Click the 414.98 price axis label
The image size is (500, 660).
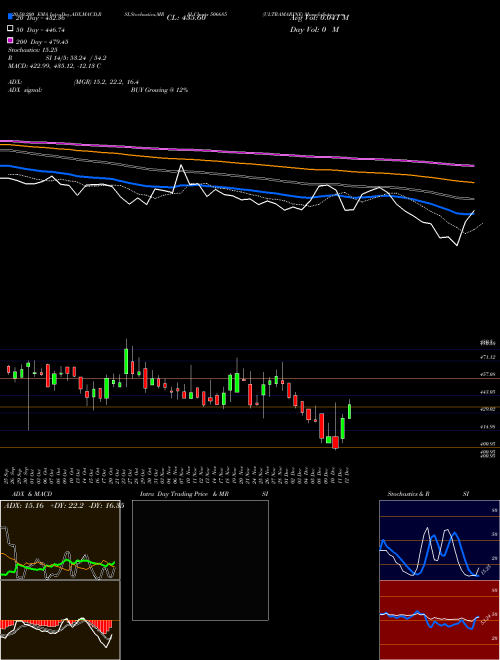[x=488, y=426]
